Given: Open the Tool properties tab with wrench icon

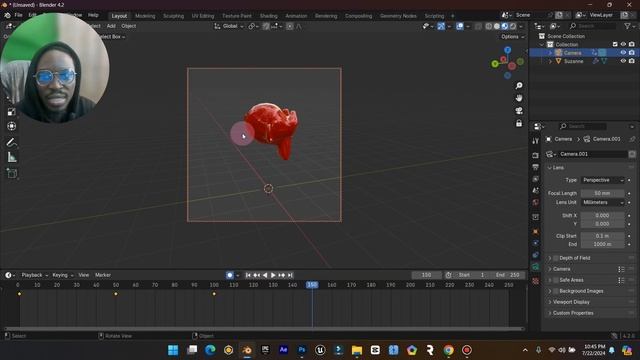Looking at the screenshot, I should 536,141.
